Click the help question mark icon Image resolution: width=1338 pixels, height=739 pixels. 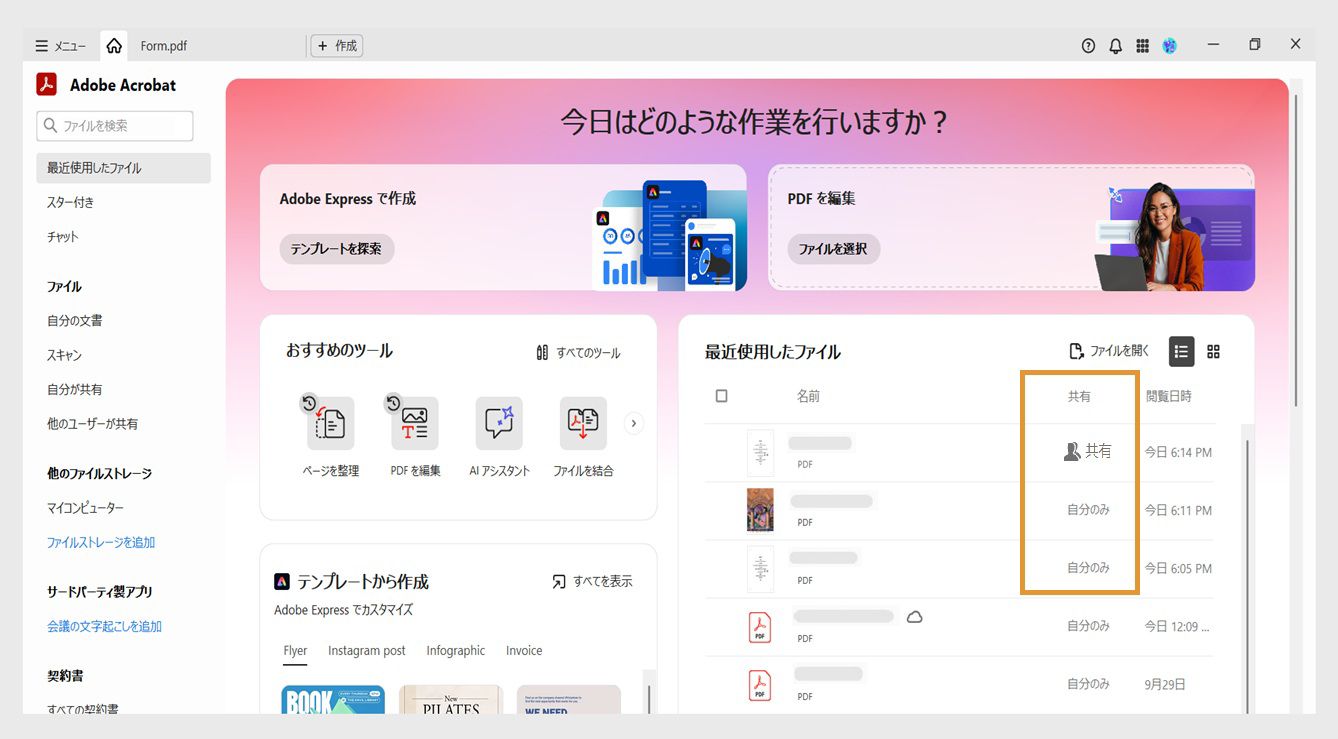pos(1088,45)
